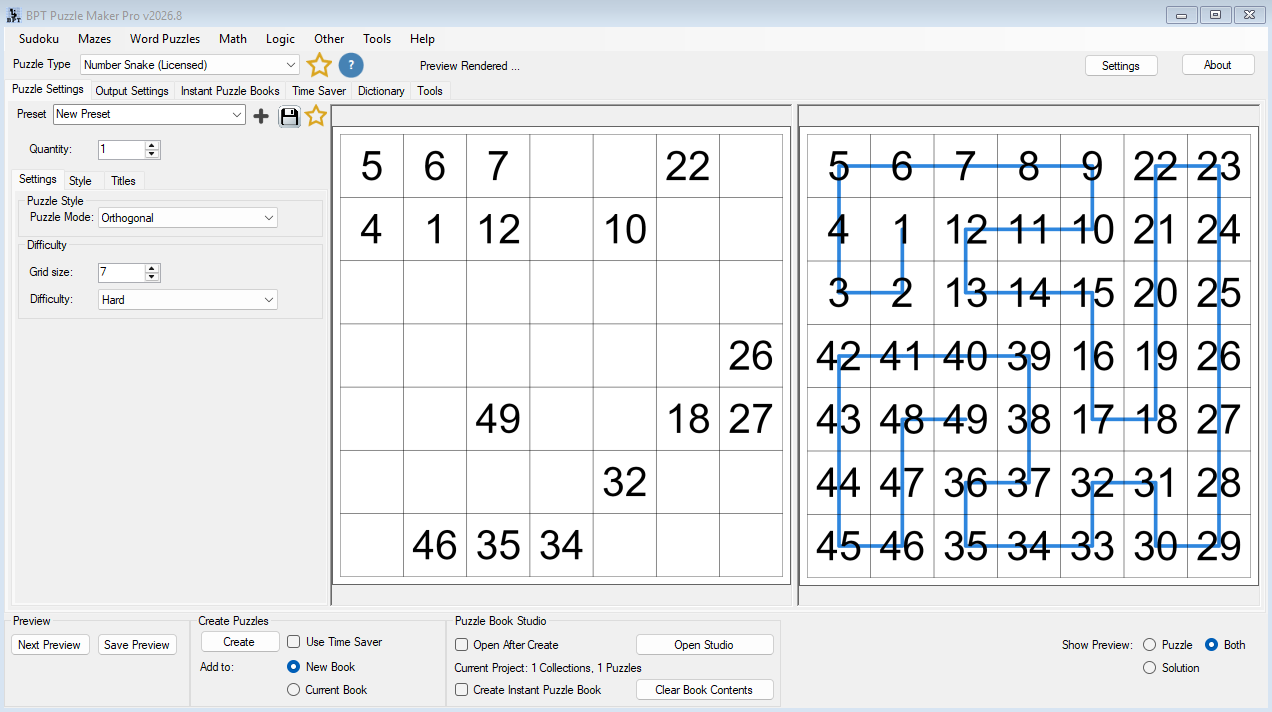Click the Settings button at top right

(1121, 65)
